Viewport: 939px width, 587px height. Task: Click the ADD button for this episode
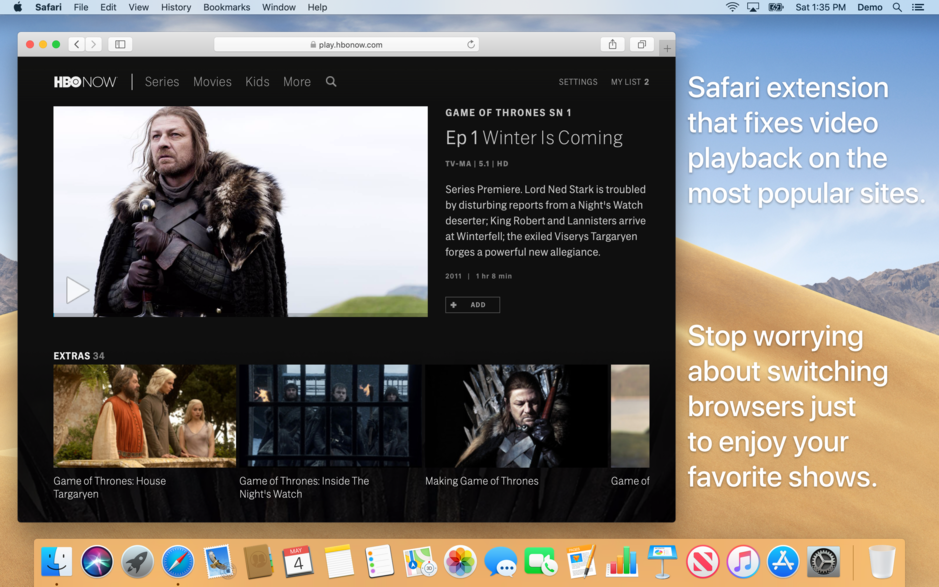[472, 305]
